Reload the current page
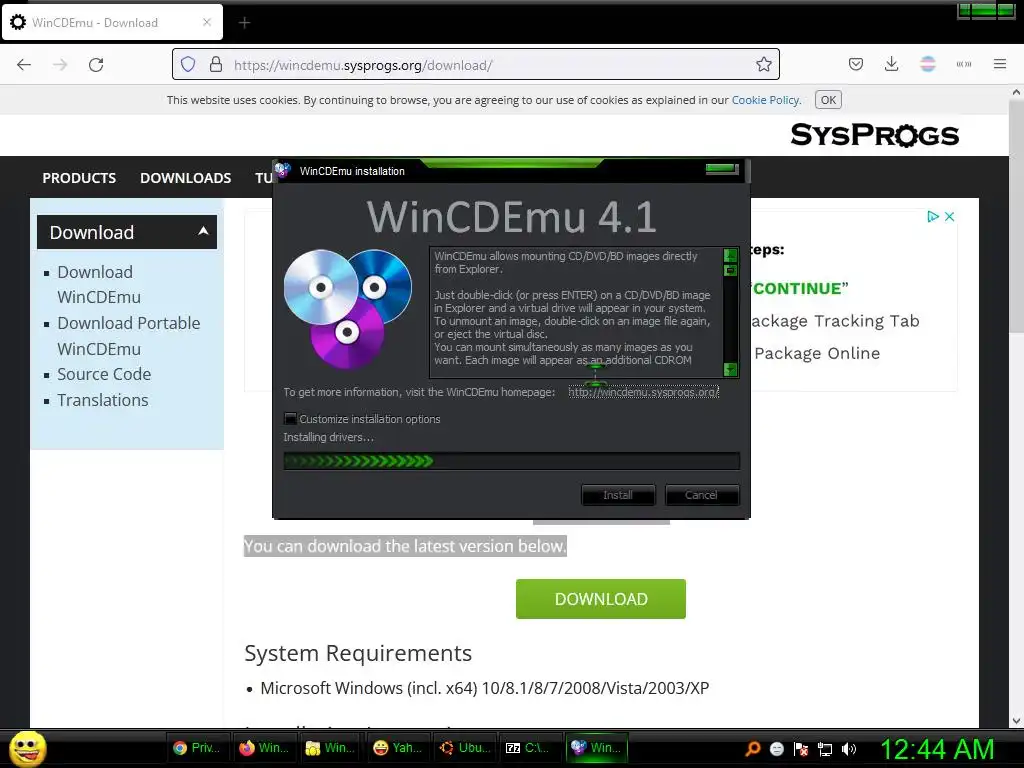The image size is (1024, 768). [x=96, y=65]
